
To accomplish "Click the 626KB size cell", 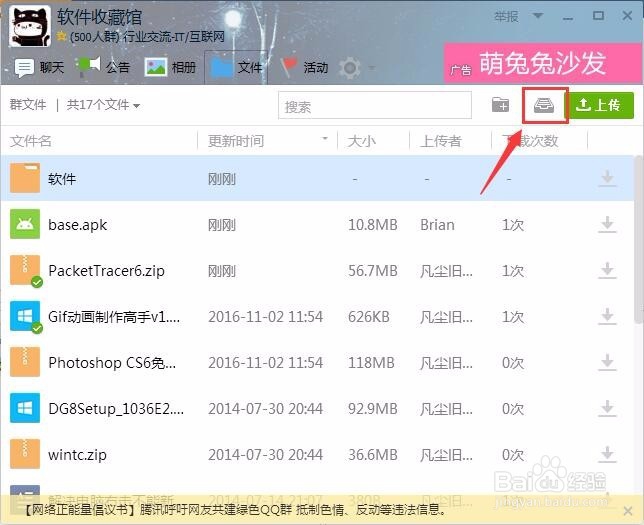I will [x=368, y=317].
